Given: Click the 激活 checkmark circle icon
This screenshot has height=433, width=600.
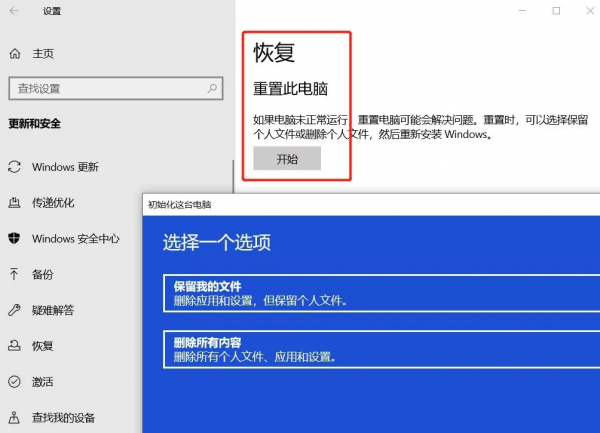Looking at the screenshot, I should click(14, 381).
